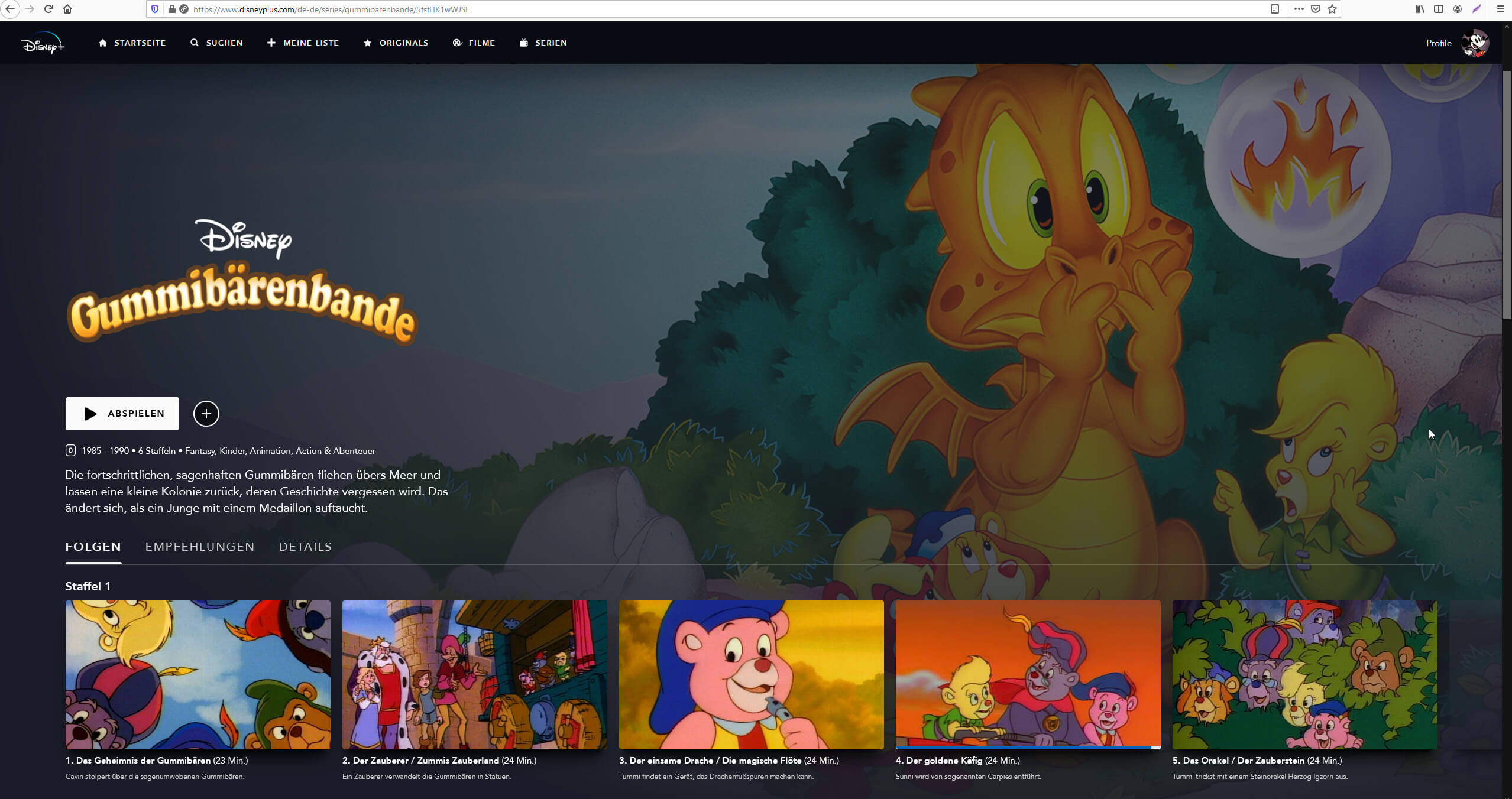Open page actions three-dots menu

1299,9
